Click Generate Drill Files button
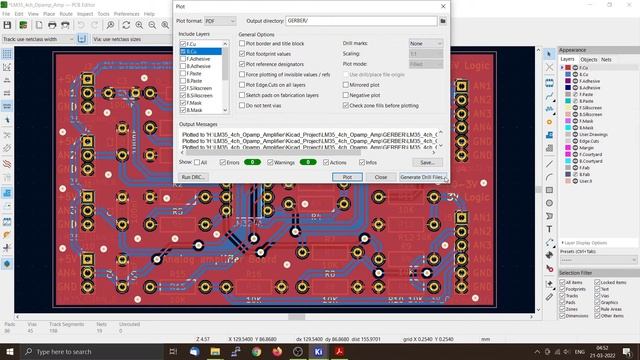 click(x=422, y=177)
